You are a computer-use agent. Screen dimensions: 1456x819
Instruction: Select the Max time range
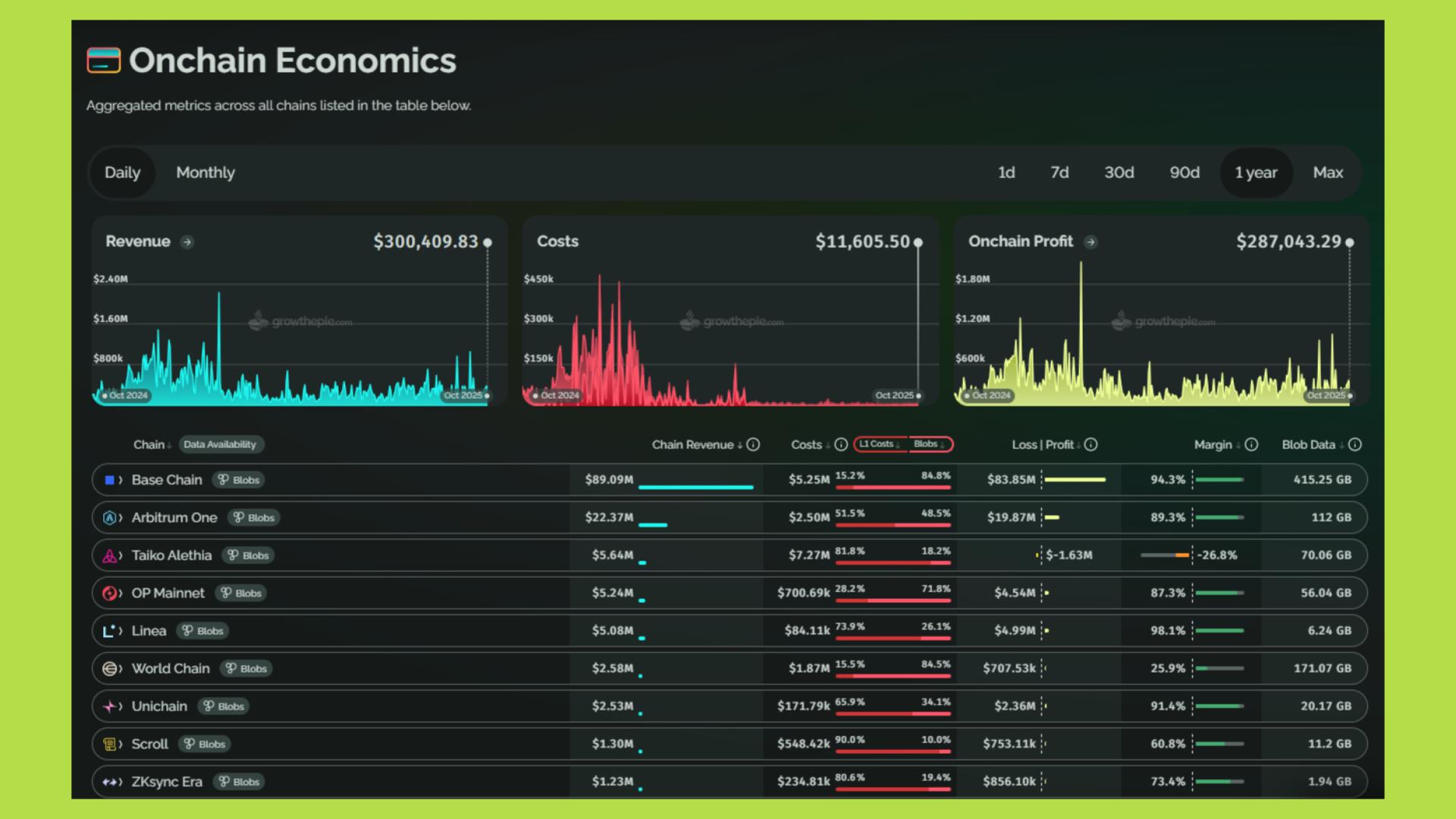(x=1328, y=173)
